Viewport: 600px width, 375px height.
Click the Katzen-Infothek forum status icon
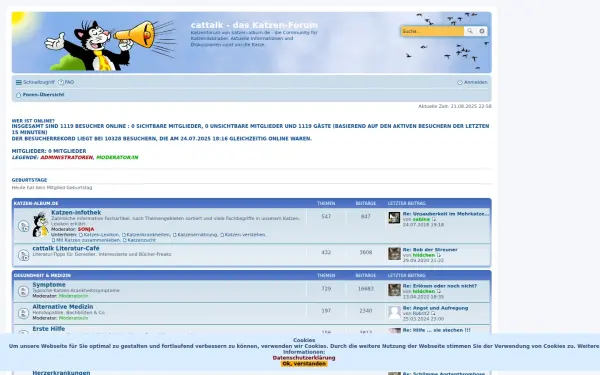(23, 226)
